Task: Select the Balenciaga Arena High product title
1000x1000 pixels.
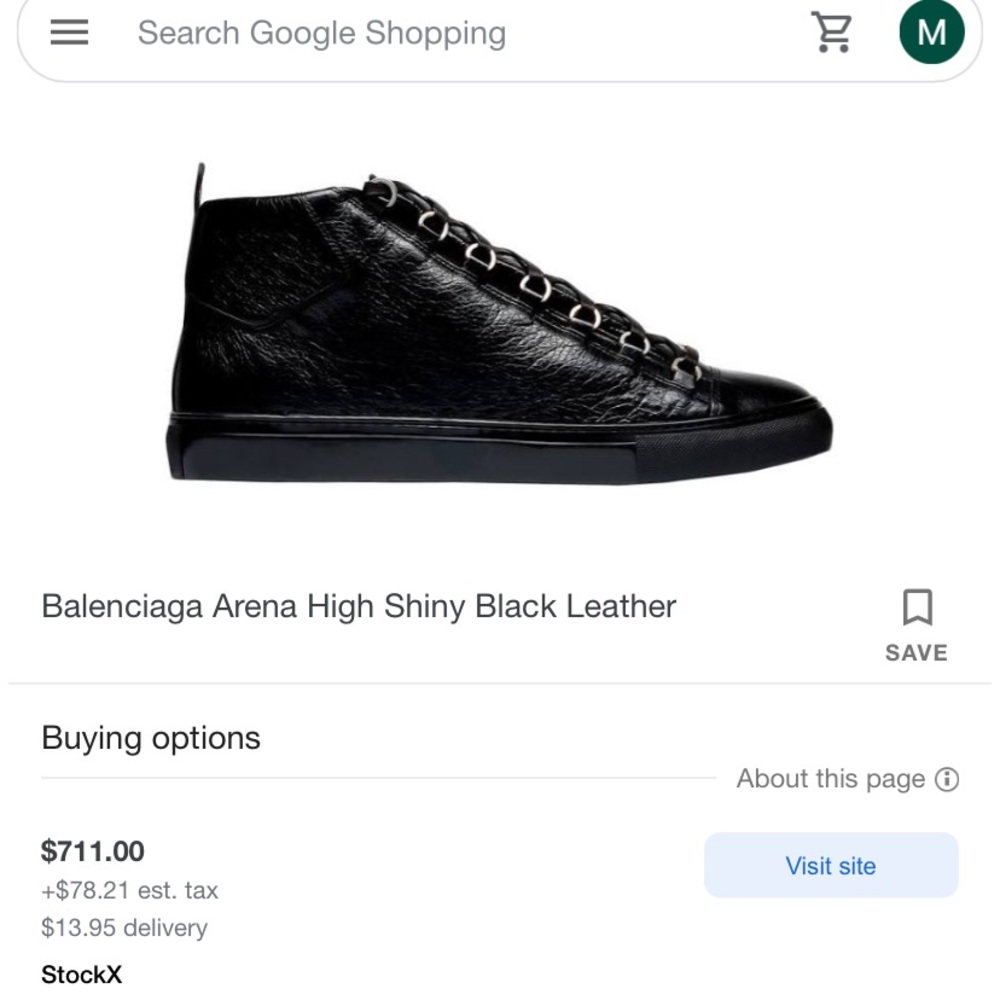Action: 358,606
